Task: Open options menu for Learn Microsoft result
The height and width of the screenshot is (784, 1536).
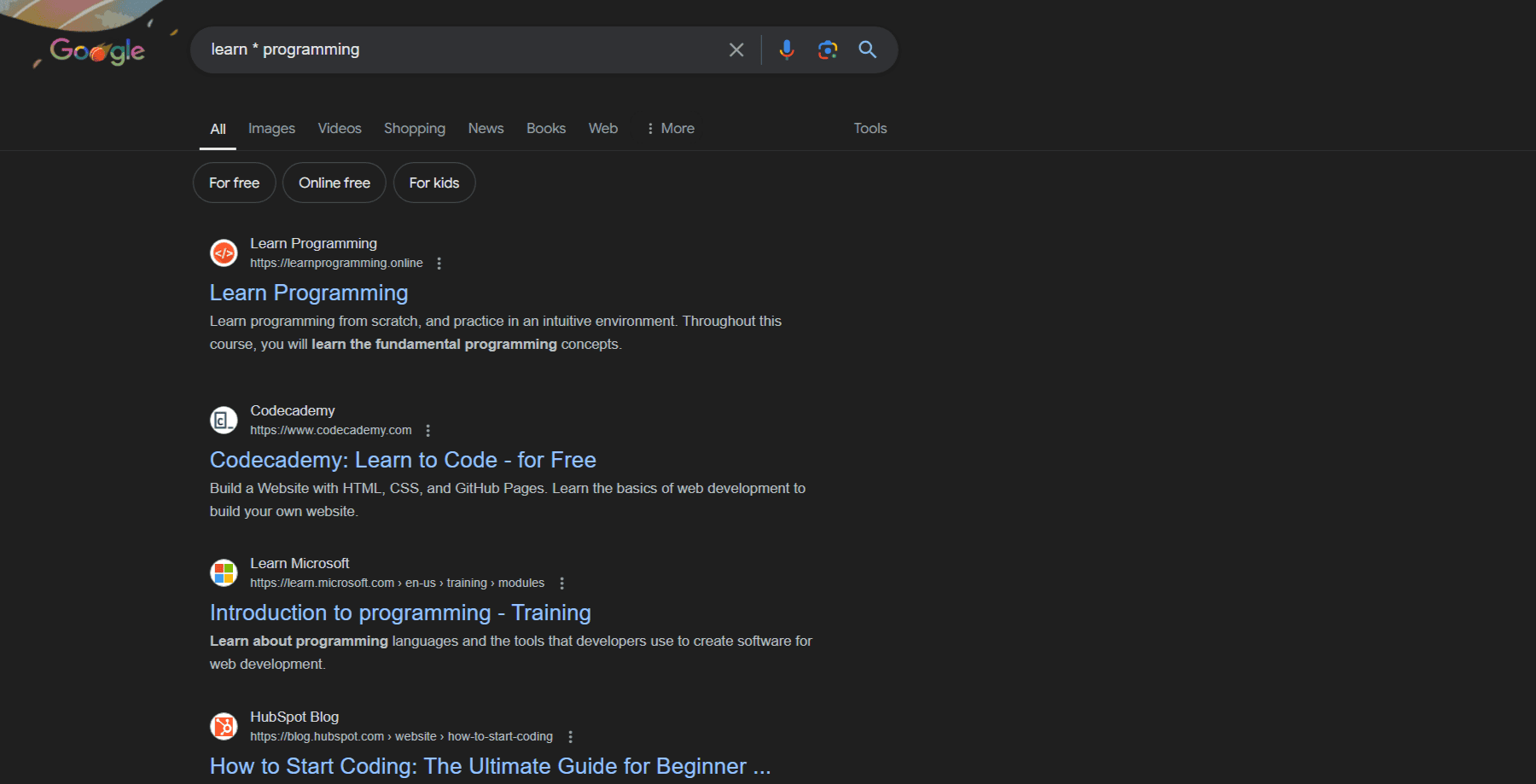Action: 561,584
